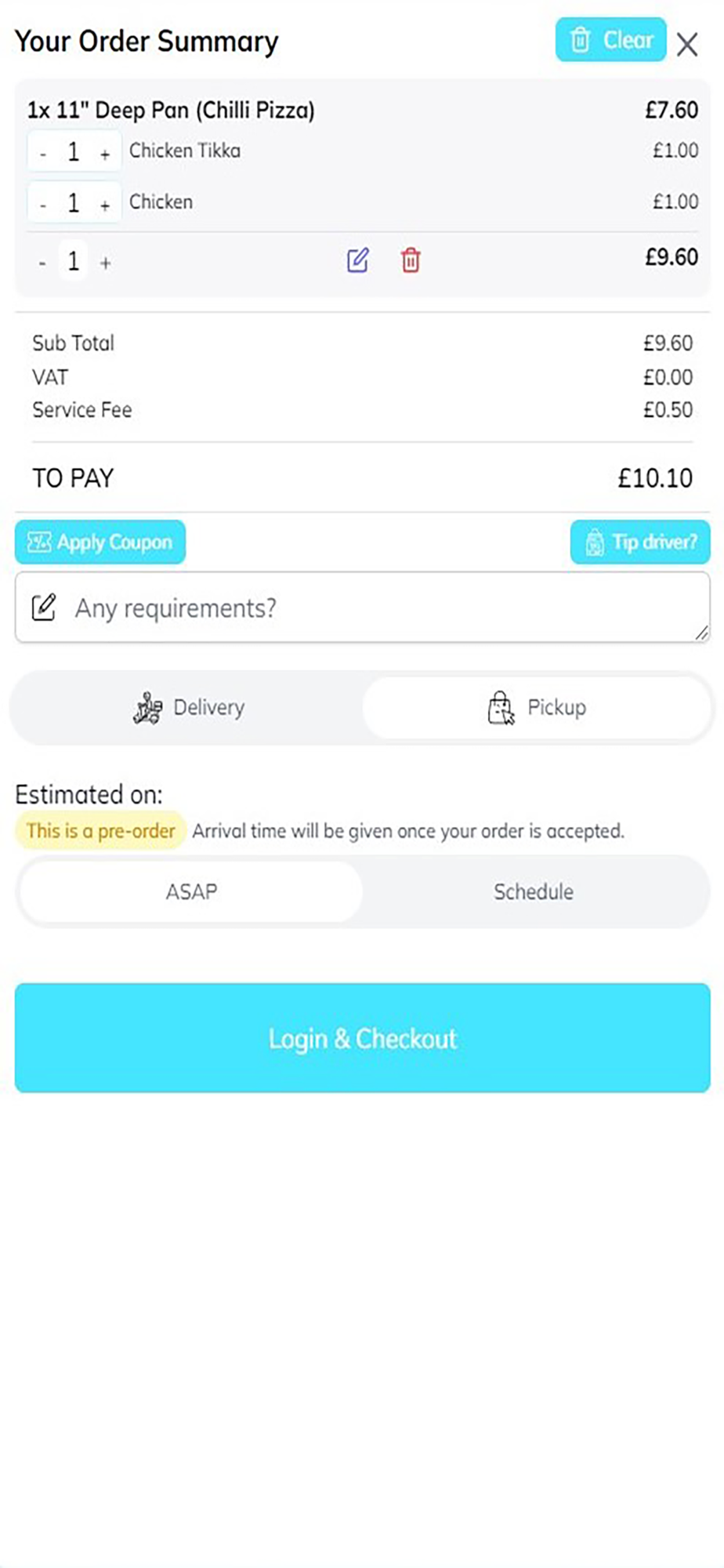Click the edit pencil icon for pizza item
The image size is (724, 1568).
357,260
